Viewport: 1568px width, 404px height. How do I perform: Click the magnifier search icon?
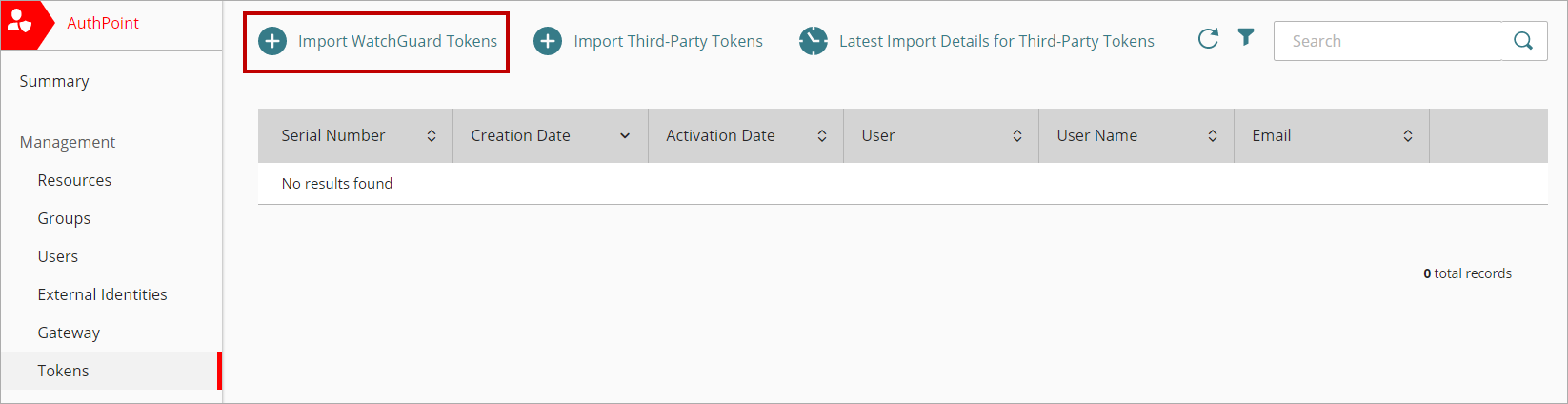[x=1523, y=41]
